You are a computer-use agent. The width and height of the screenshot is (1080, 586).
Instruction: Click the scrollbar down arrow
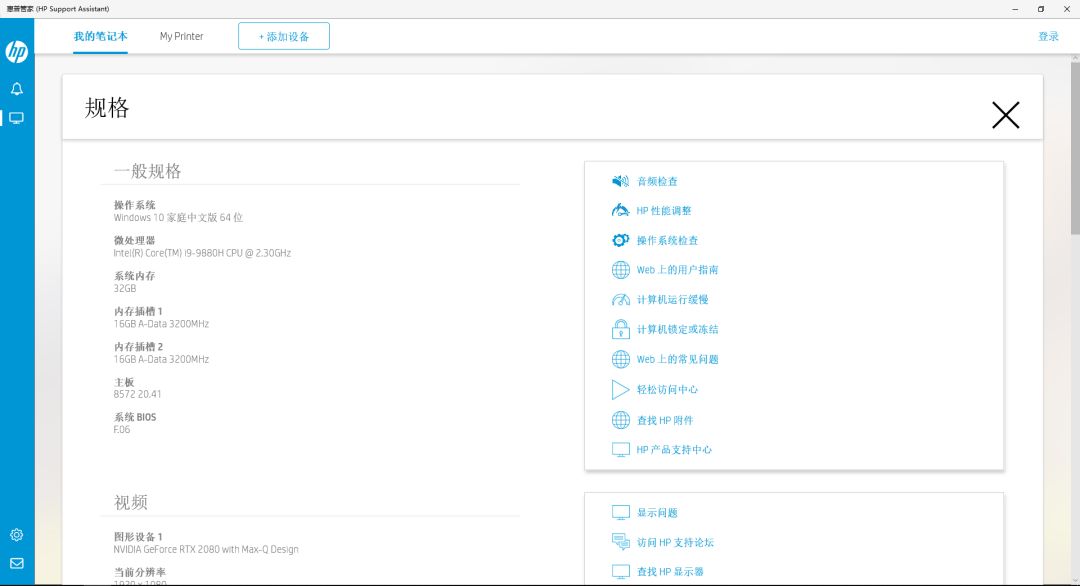pos(1075,582)
